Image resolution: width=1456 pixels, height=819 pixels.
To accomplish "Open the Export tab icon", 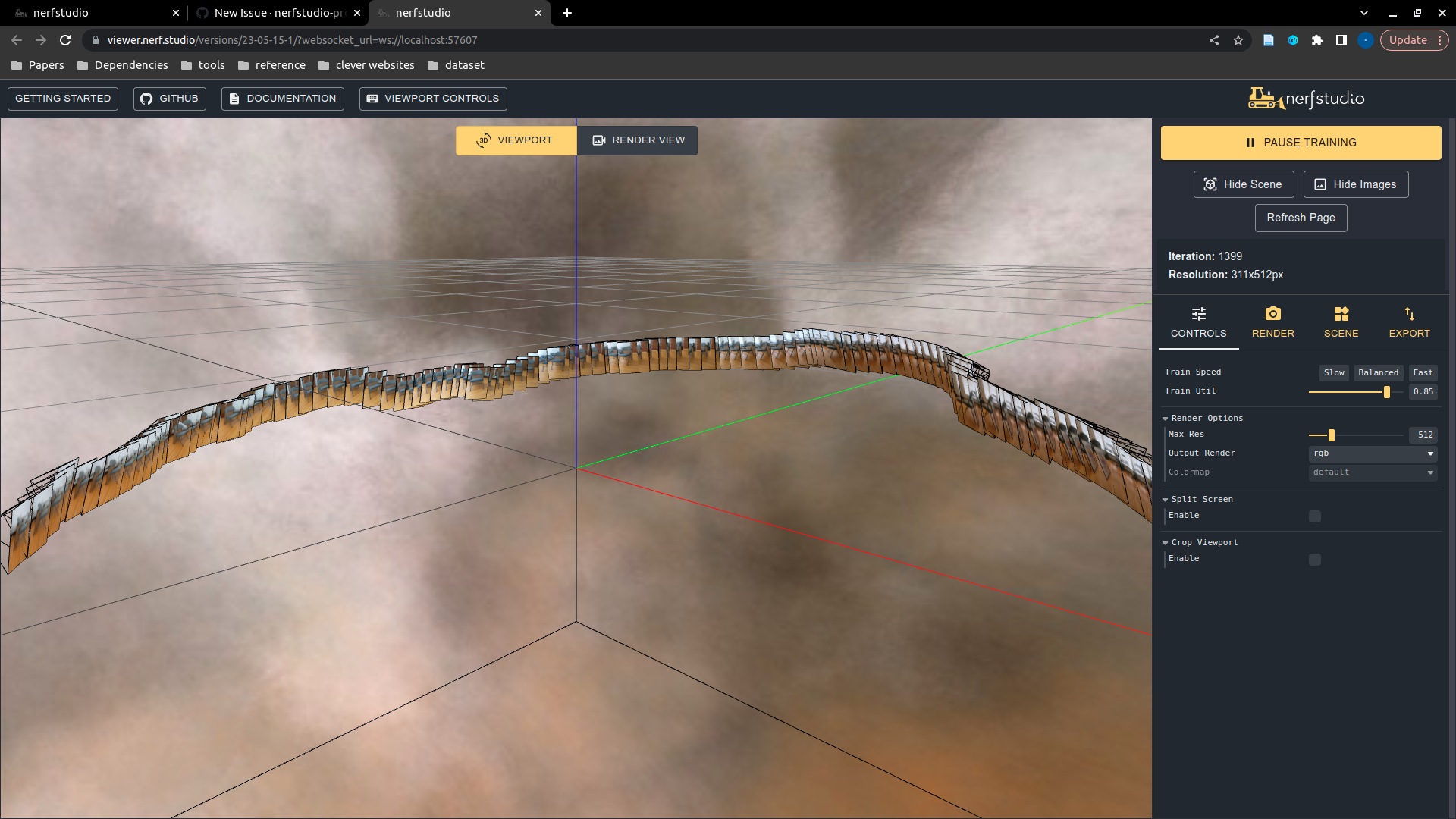I will point(1409,314).
